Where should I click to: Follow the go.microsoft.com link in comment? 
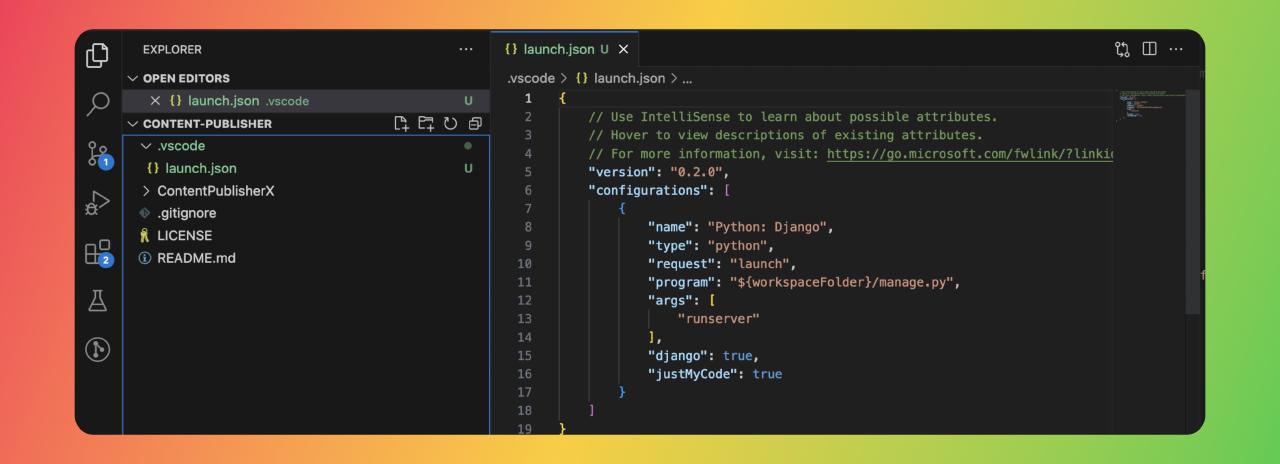tap(970, 153)
